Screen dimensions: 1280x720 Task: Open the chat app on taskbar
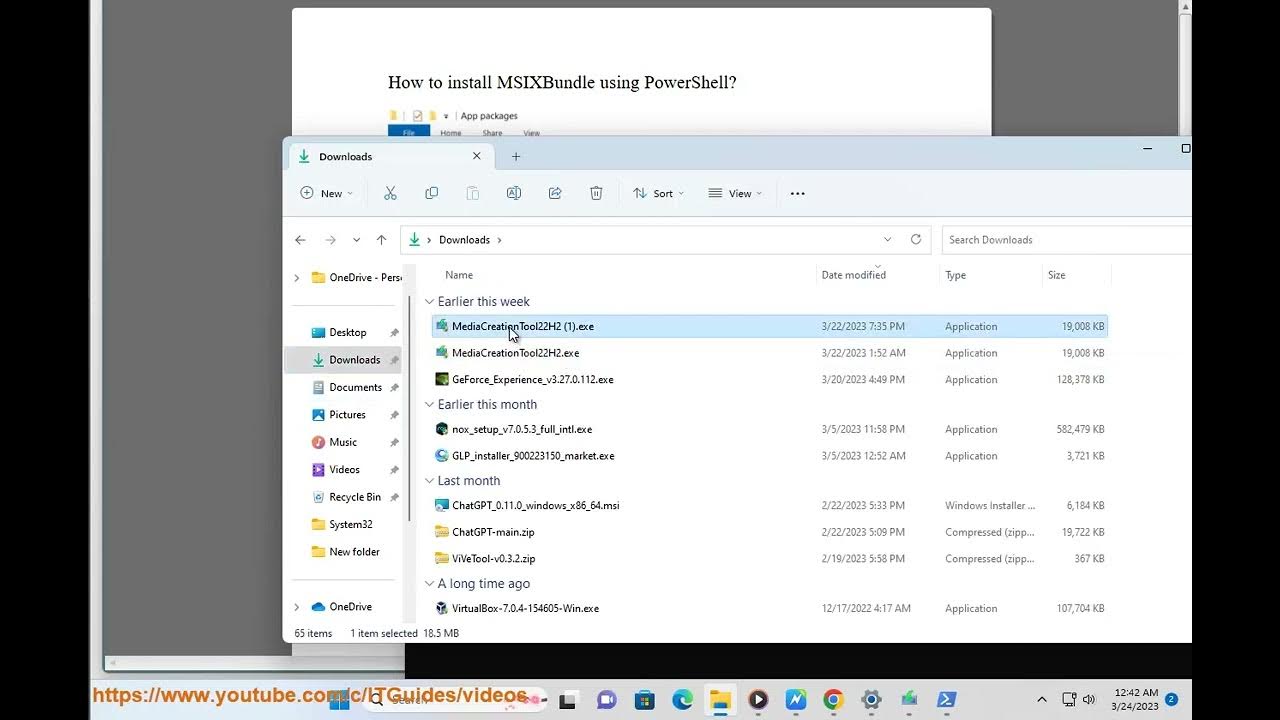(x=606, y=700)
